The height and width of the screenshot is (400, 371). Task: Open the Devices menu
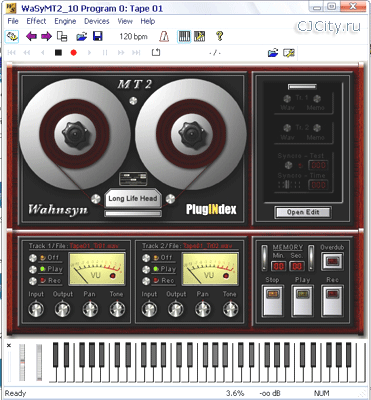click(97, 21)
